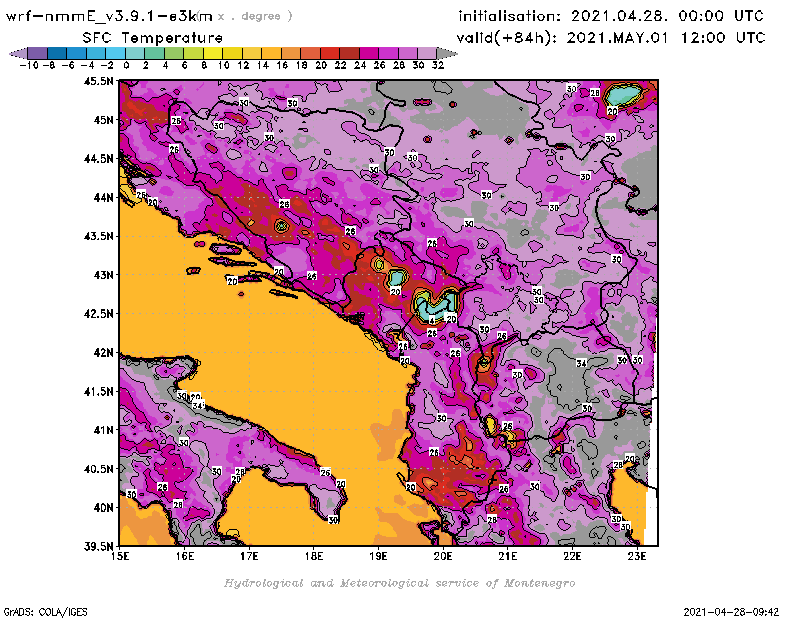
Task: Click the 40.5N latitude label
Action: 98,468
